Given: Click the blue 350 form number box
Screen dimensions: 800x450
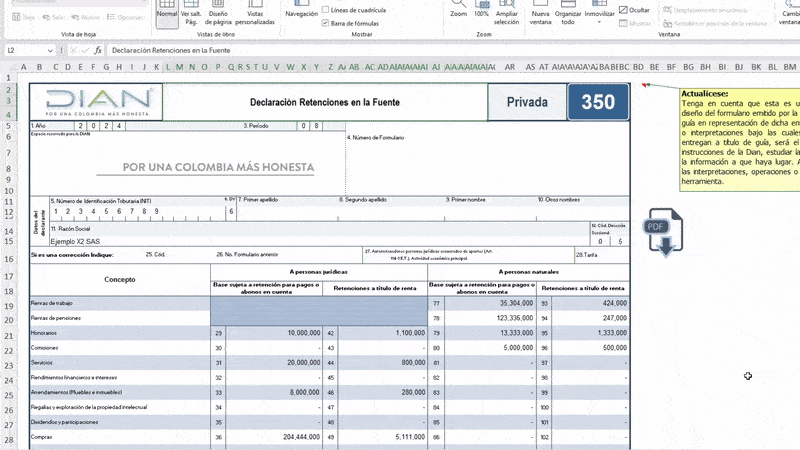Looking at the screenshot, I should [x=598, y=102].
